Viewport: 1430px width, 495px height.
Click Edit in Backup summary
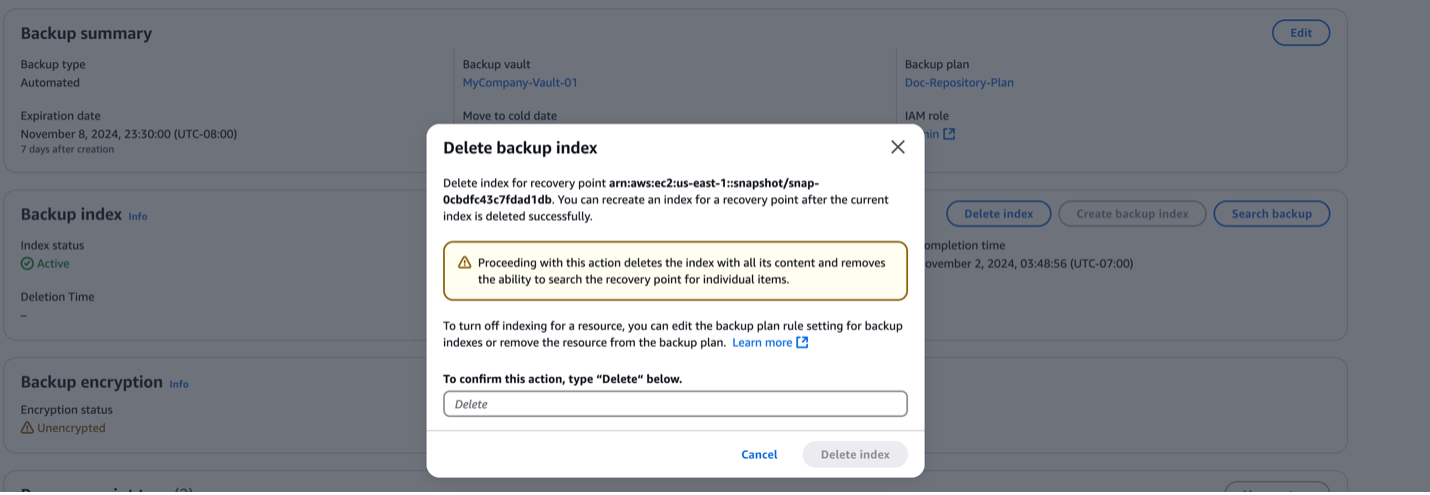[1301, 33]
